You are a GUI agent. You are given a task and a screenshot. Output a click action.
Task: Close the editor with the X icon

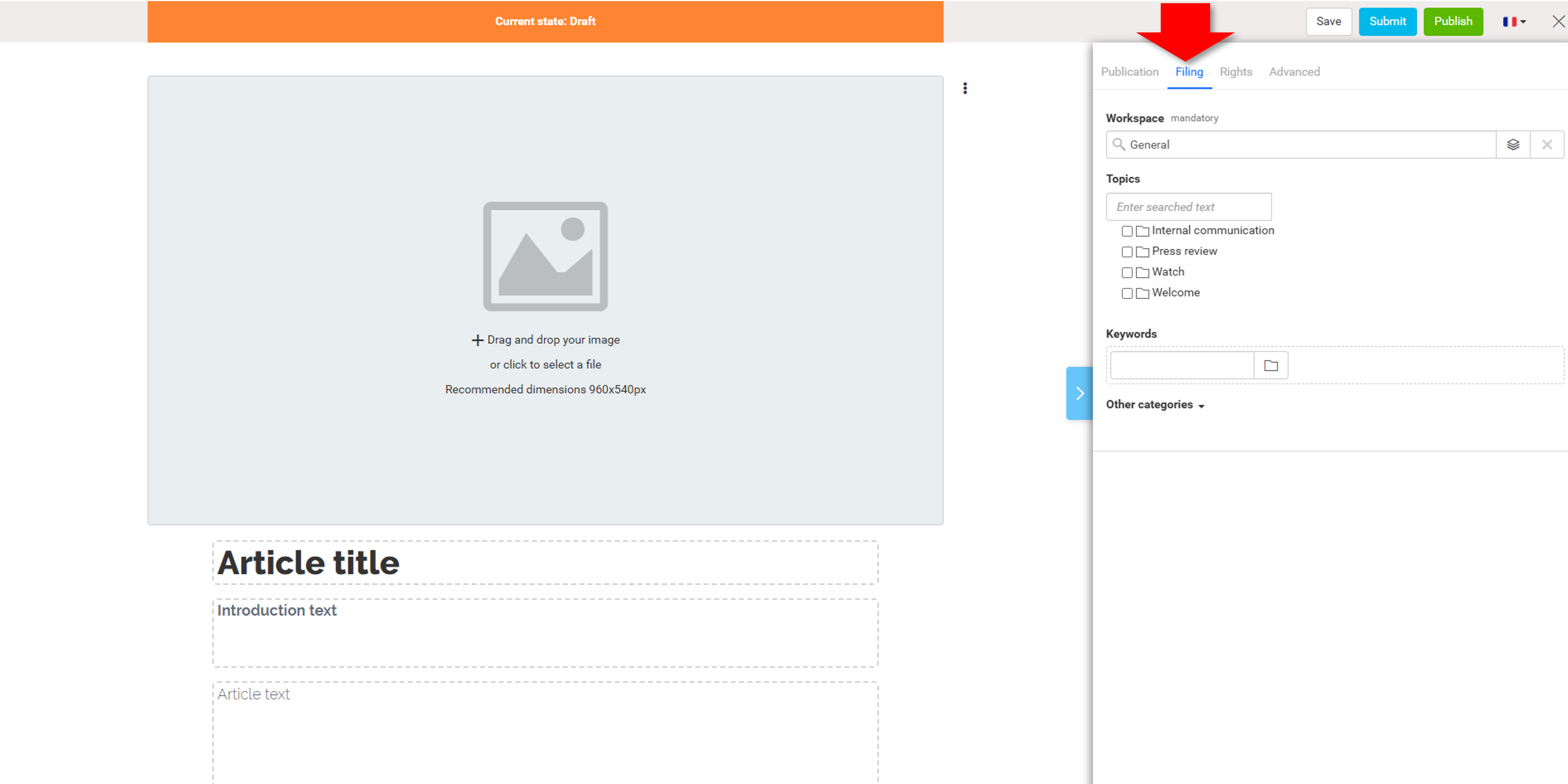(x=1558, y=21)
